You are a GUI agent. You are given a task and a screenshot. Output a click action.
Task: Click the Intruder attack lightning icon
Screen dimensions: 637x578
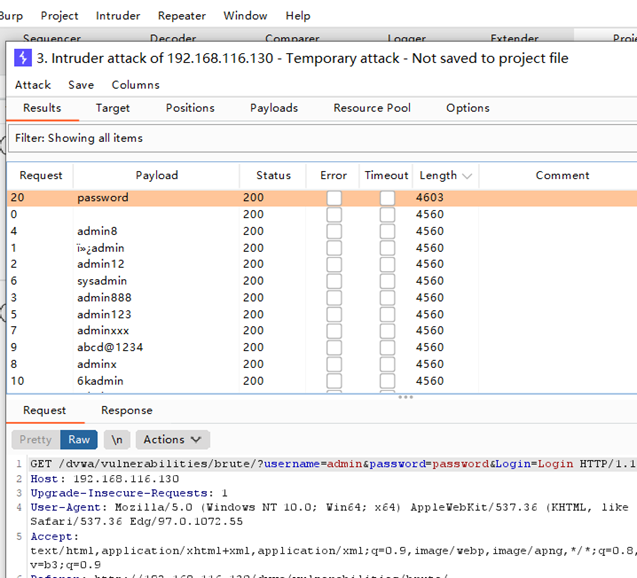pos(23,58)
